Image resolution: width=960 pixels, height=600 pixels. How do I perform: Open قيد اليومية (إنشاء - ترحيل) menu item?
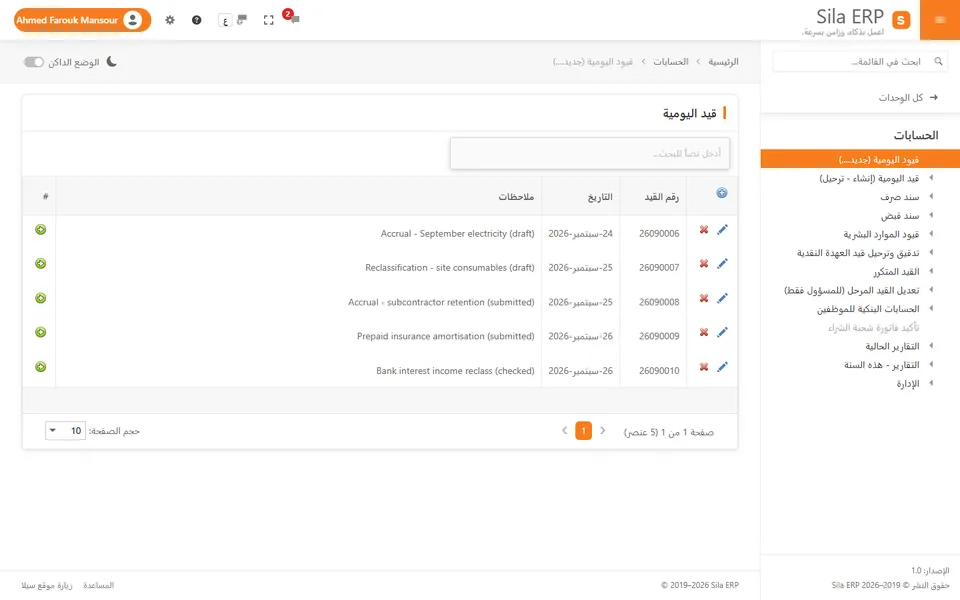[x=869, y=178]
